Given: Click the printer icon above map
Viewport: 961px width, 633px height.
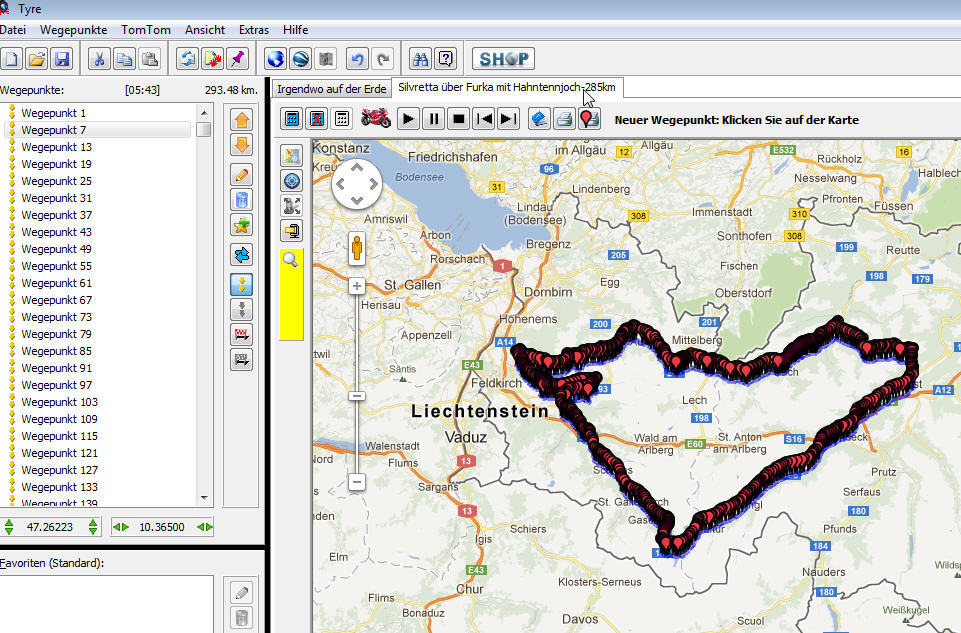Looking at the screenshot, I should [564, 119].
